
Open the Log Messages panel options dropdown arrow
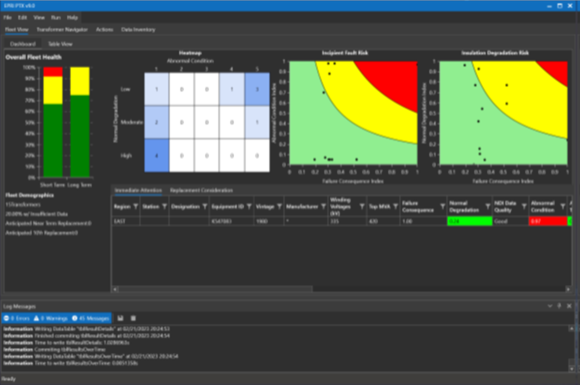click(x=550, y=306)
